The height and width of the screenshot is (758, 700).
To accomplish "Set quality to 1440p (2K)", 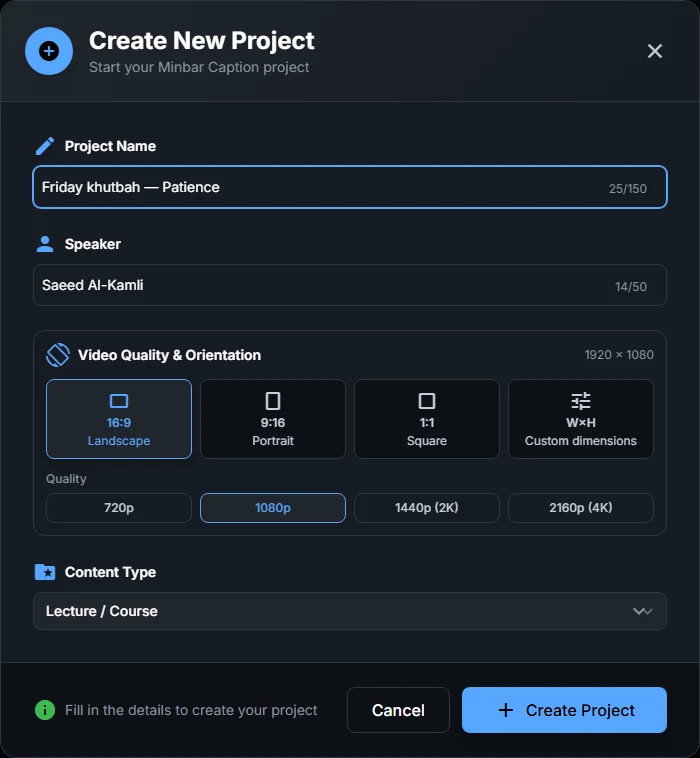I will [x=427, y=508].
